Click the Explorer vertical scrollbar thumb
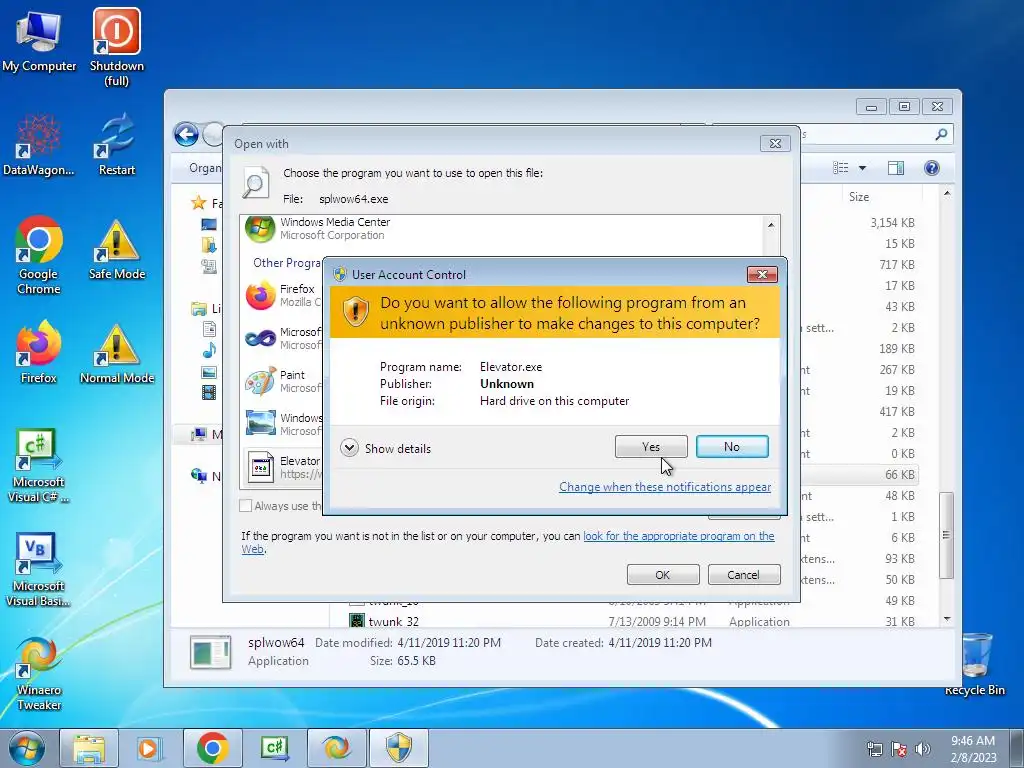The width and height of the screenshot is (1024, 768). [x=946, y=535]
